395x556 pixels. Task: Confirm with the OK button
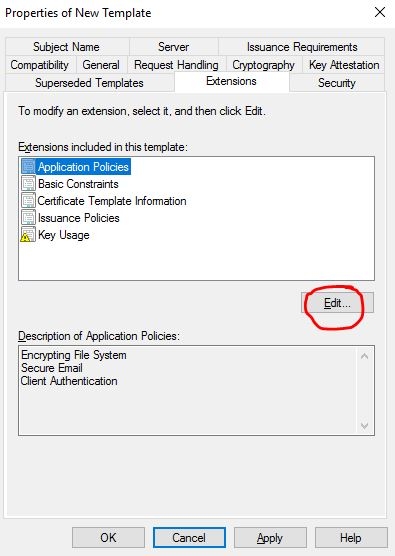[x=108, y=538]
